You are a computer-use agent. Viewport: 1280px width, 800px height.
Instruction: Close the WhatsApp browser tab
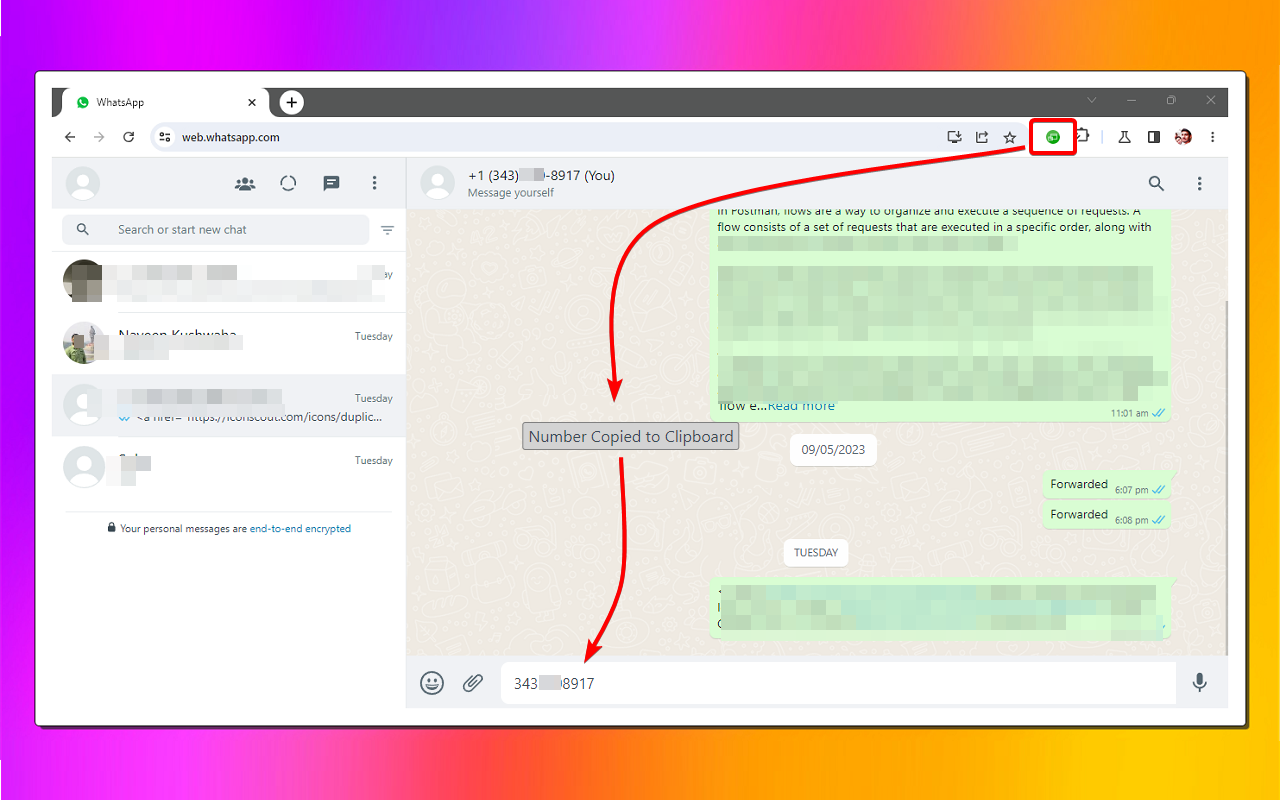point(252,102)
